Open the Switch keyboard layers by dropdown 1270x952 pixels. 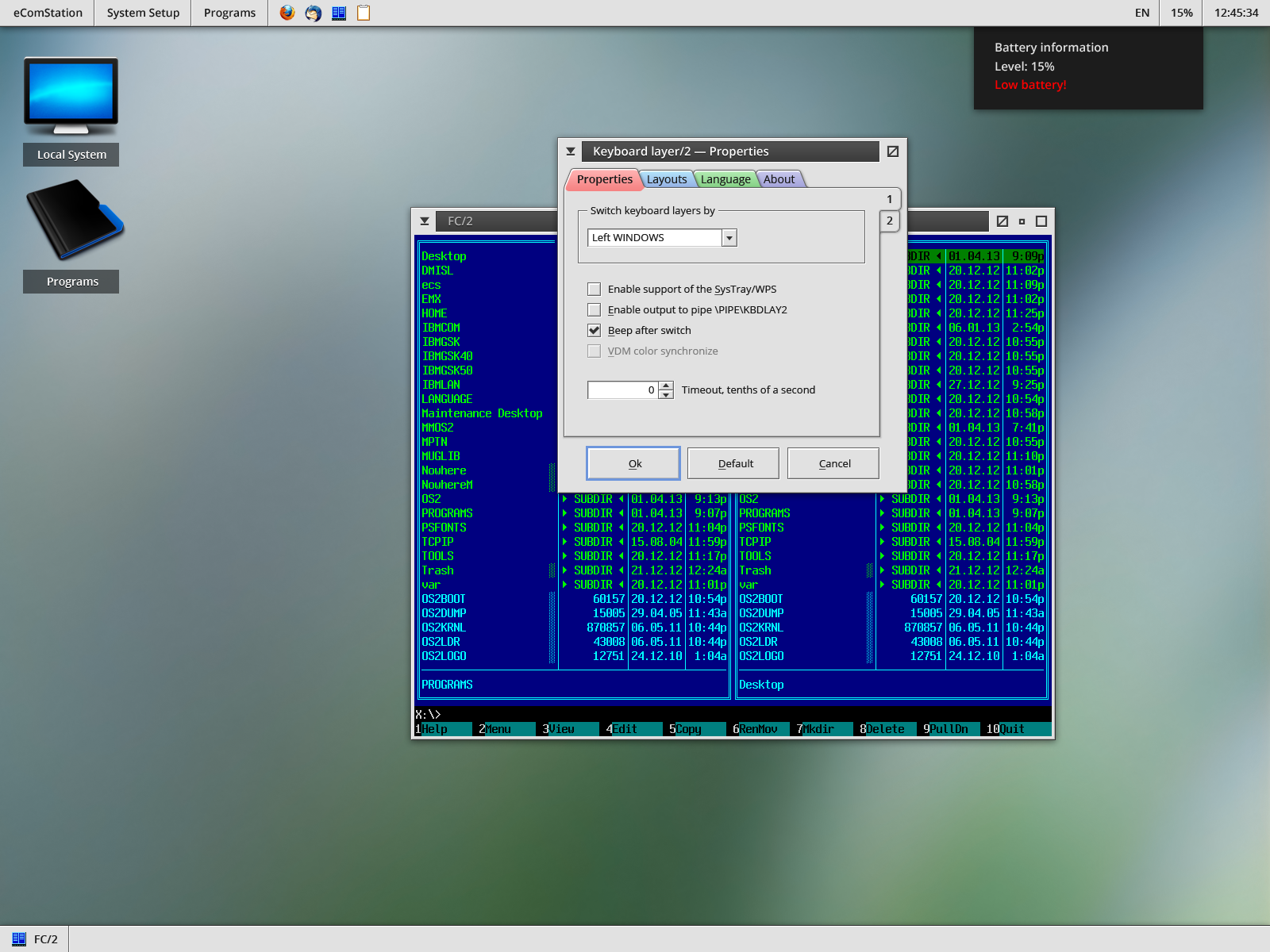(729, 237)
